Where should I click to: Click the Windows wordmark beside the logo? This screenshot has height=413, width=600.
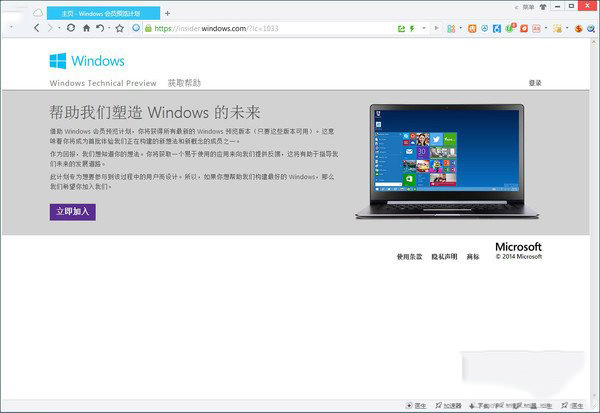point(98,61)
